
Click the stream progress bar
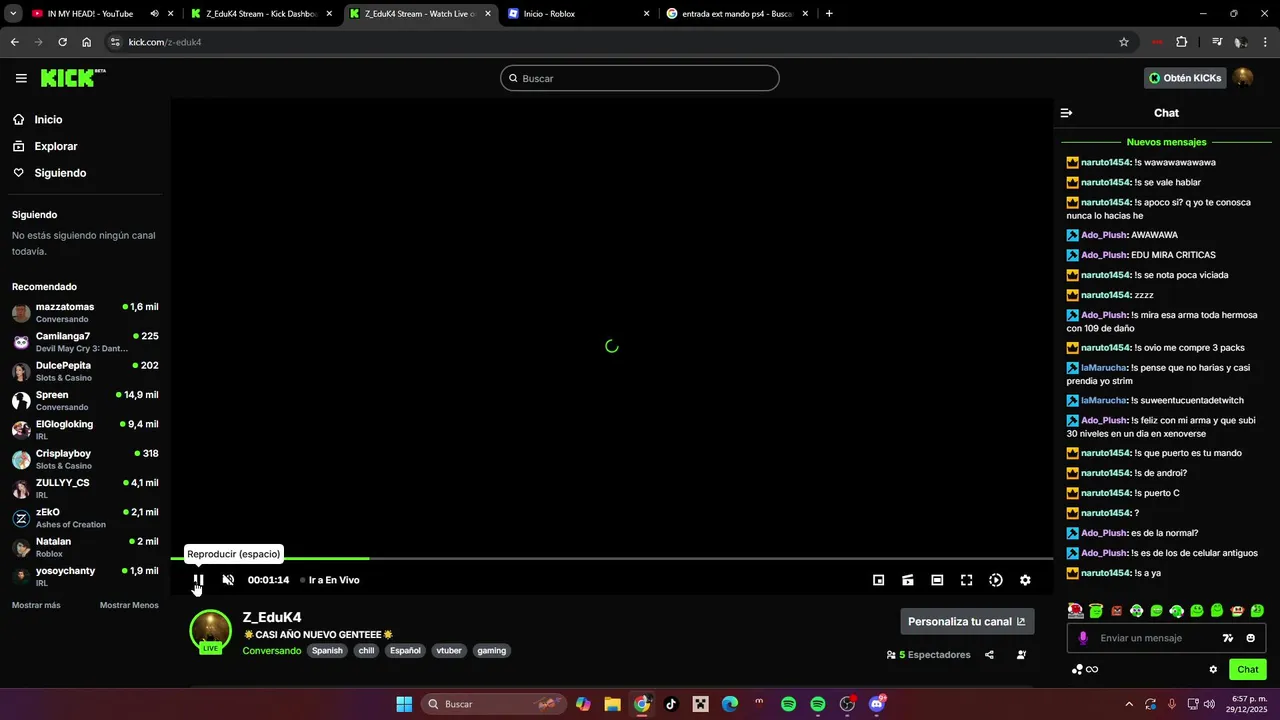612,558
